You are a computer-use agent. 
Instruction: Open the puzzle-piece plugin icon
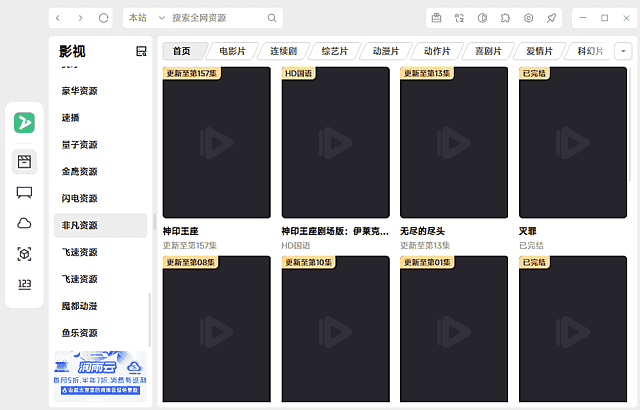pos(505,18)
